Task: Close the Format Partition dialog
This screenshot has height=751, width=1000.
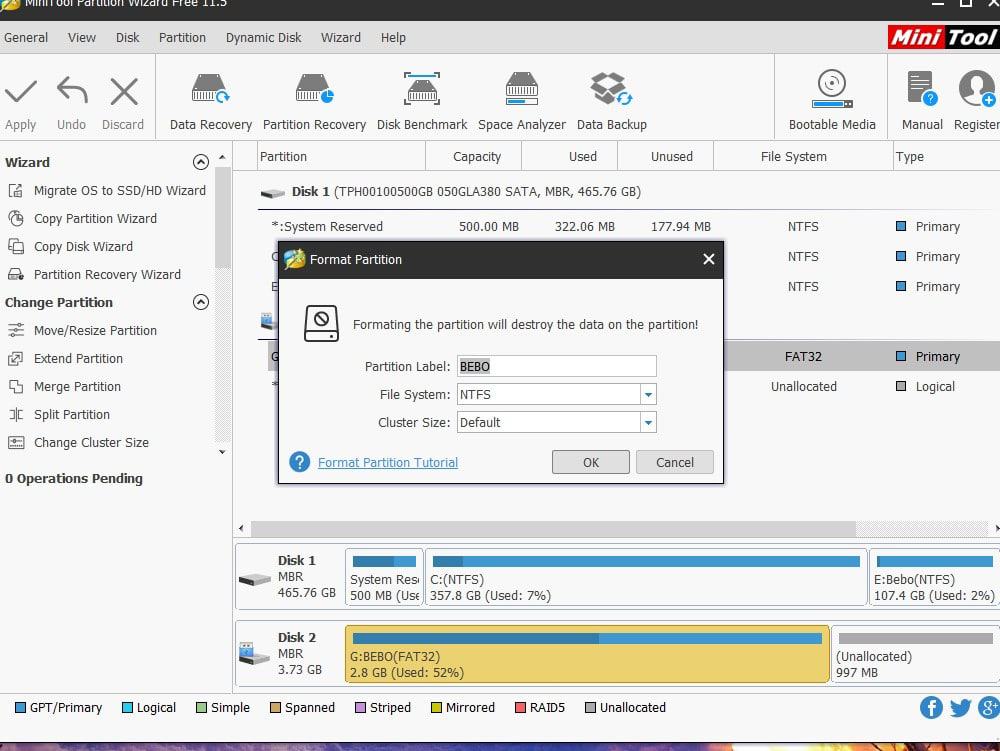Action: tap(709, 259)
